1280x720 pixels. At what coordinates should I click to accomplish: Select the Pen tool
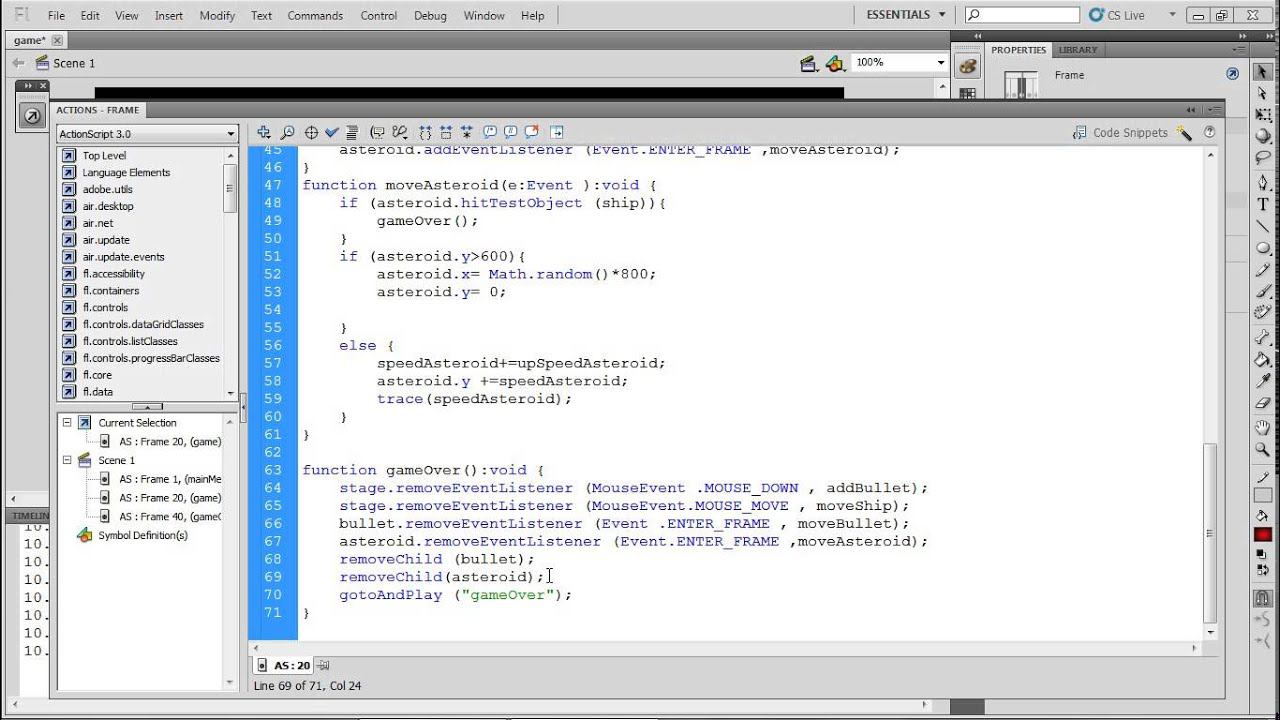[1263, 183]
